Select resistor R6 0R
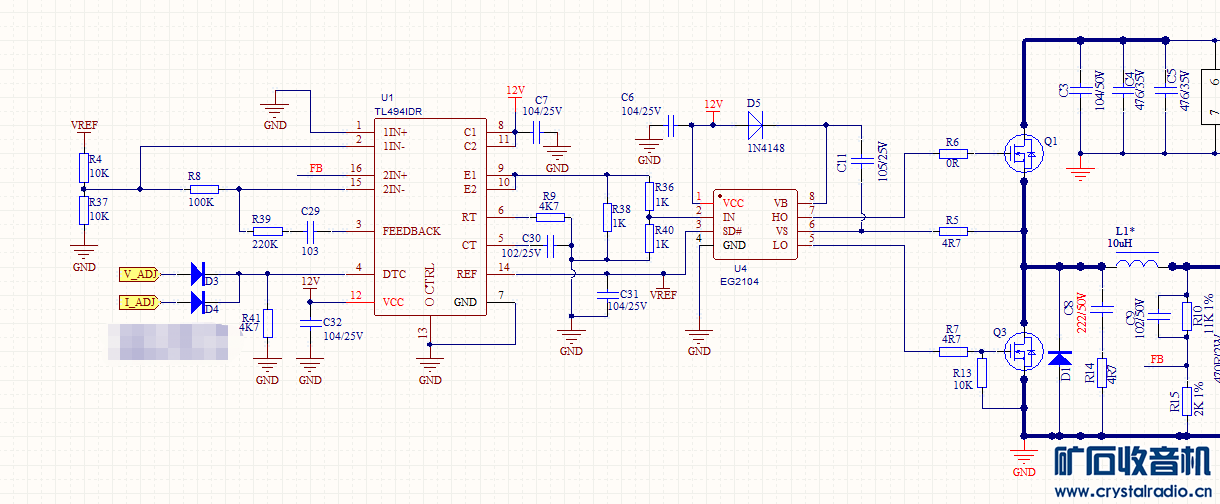Viewport: 1220px width, 504px height. [952, 154]
